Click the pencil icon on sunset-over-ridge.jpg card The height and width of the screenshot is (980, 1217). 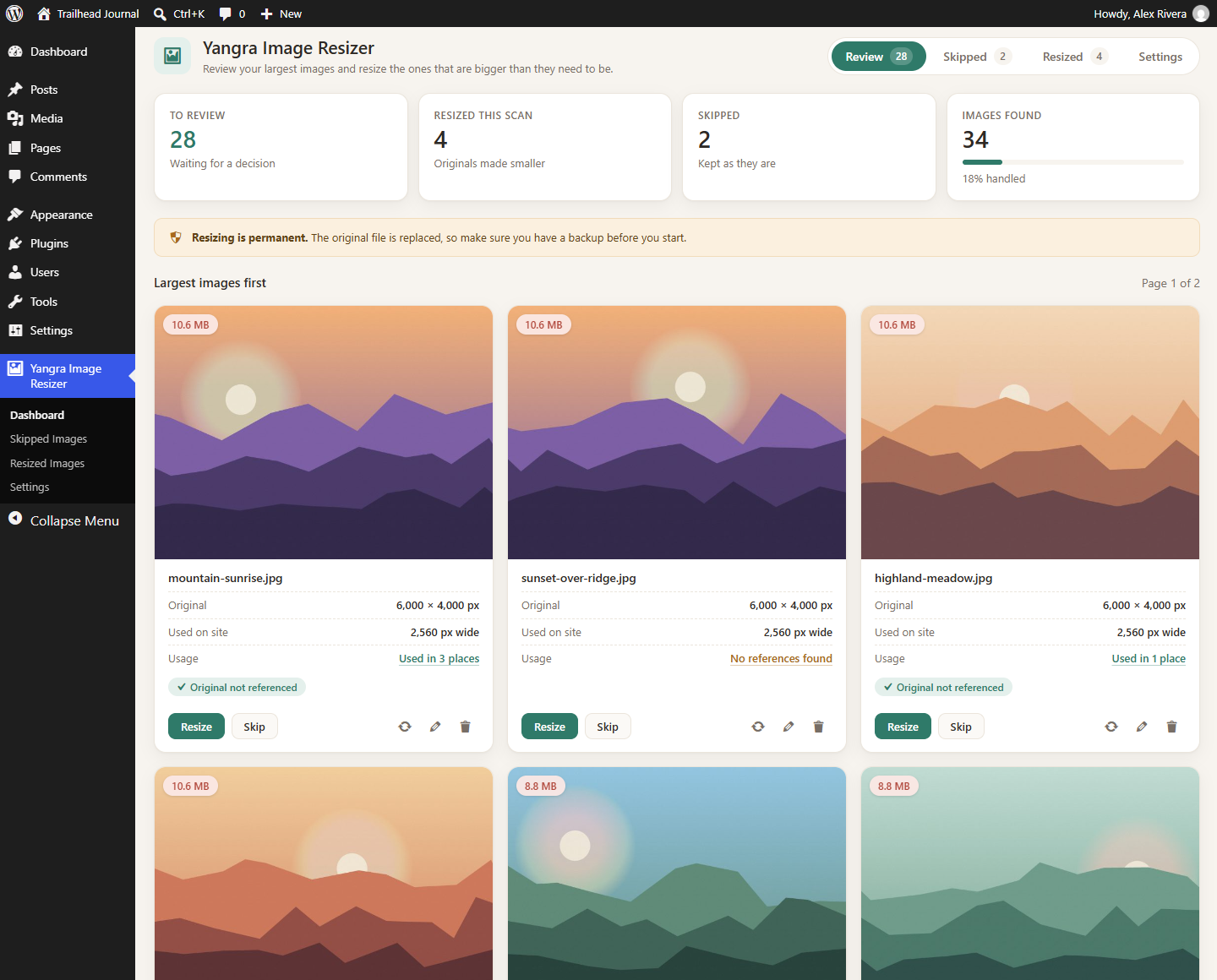789,727
